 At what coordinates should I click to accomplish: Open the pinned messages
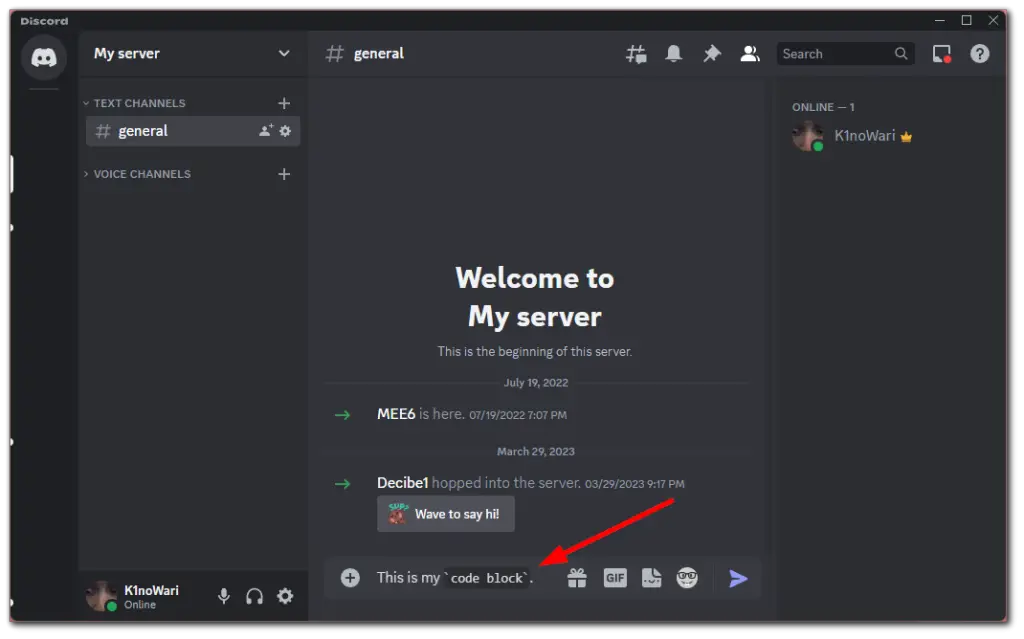711,53
